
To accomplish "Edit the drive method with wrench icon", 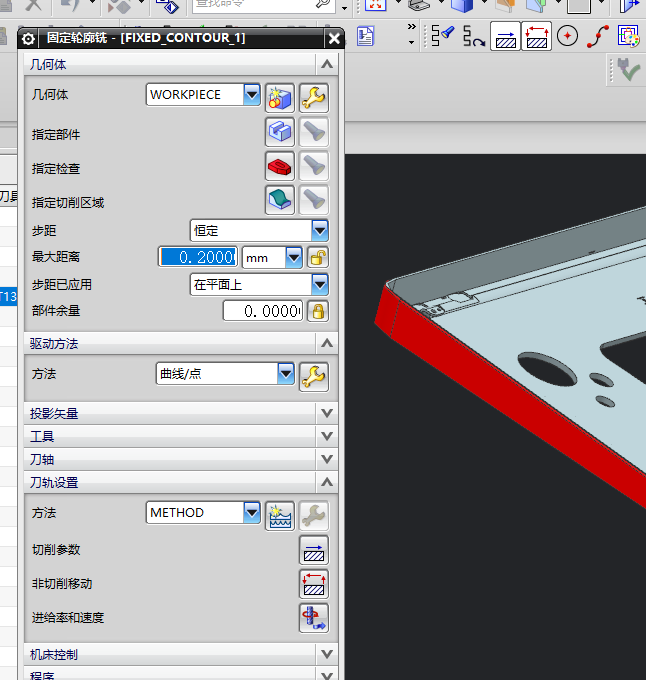I will [x=313, y=377].
